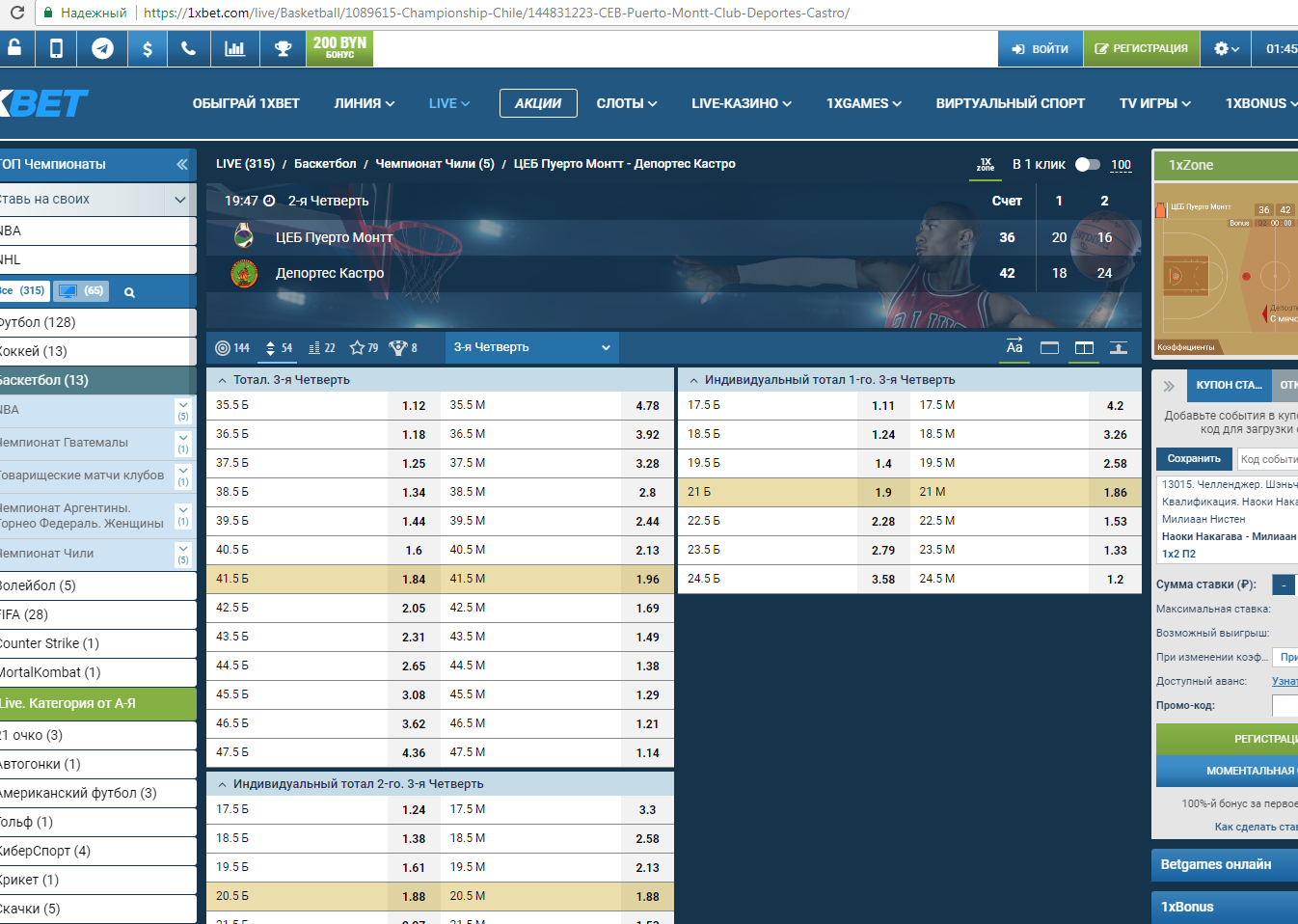The image size is (1298, 924).
Task: Reload the page with browser refresh icon
Action: tap(16, 13)
